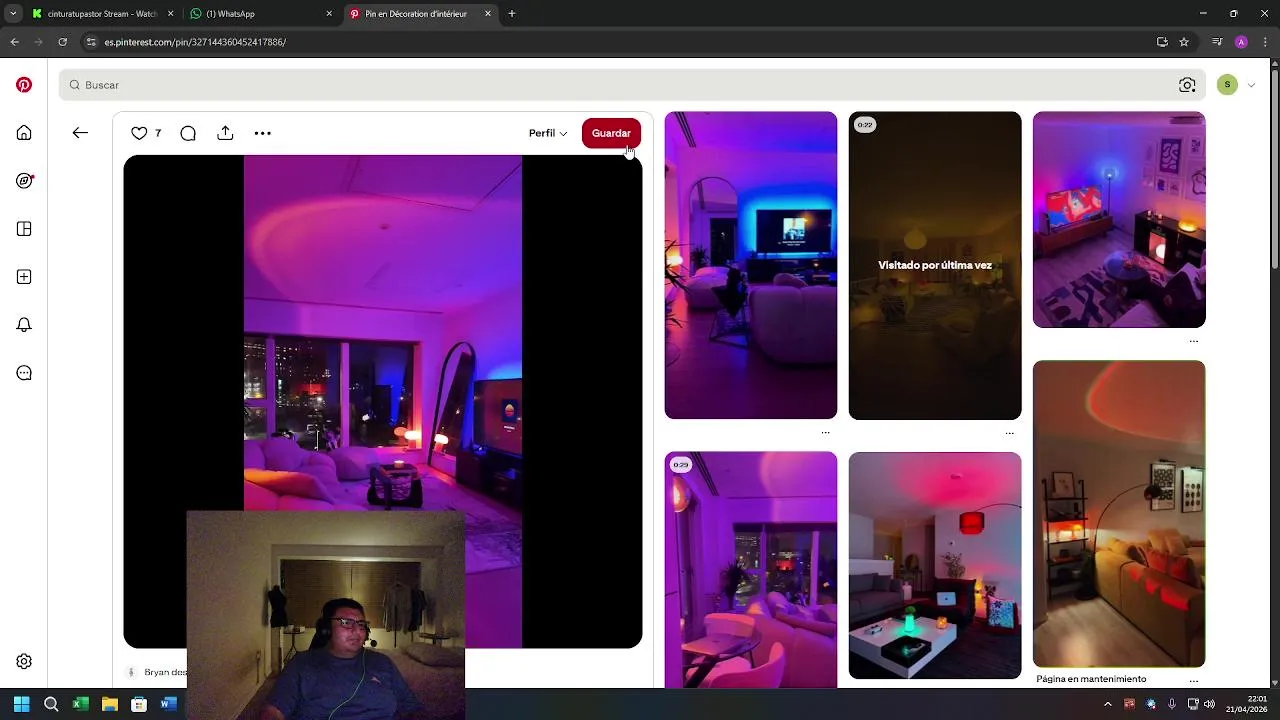This screenshot has width=1280, height=720.
Task: Close the WhatsApp tab
Action: point(329,14)
